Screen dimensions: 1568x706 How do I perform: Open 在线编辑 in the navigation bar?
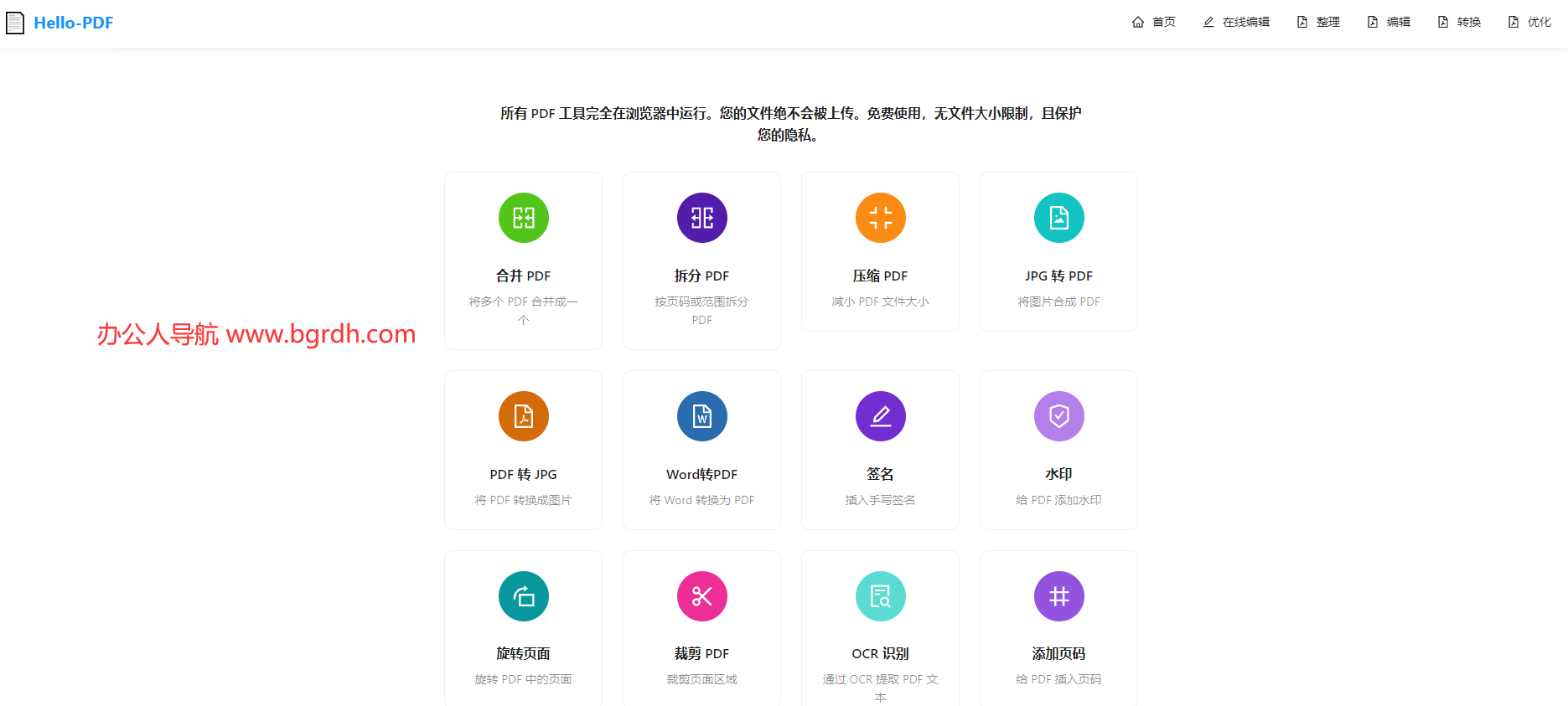pyautogui.click(x=1236, y=23)
